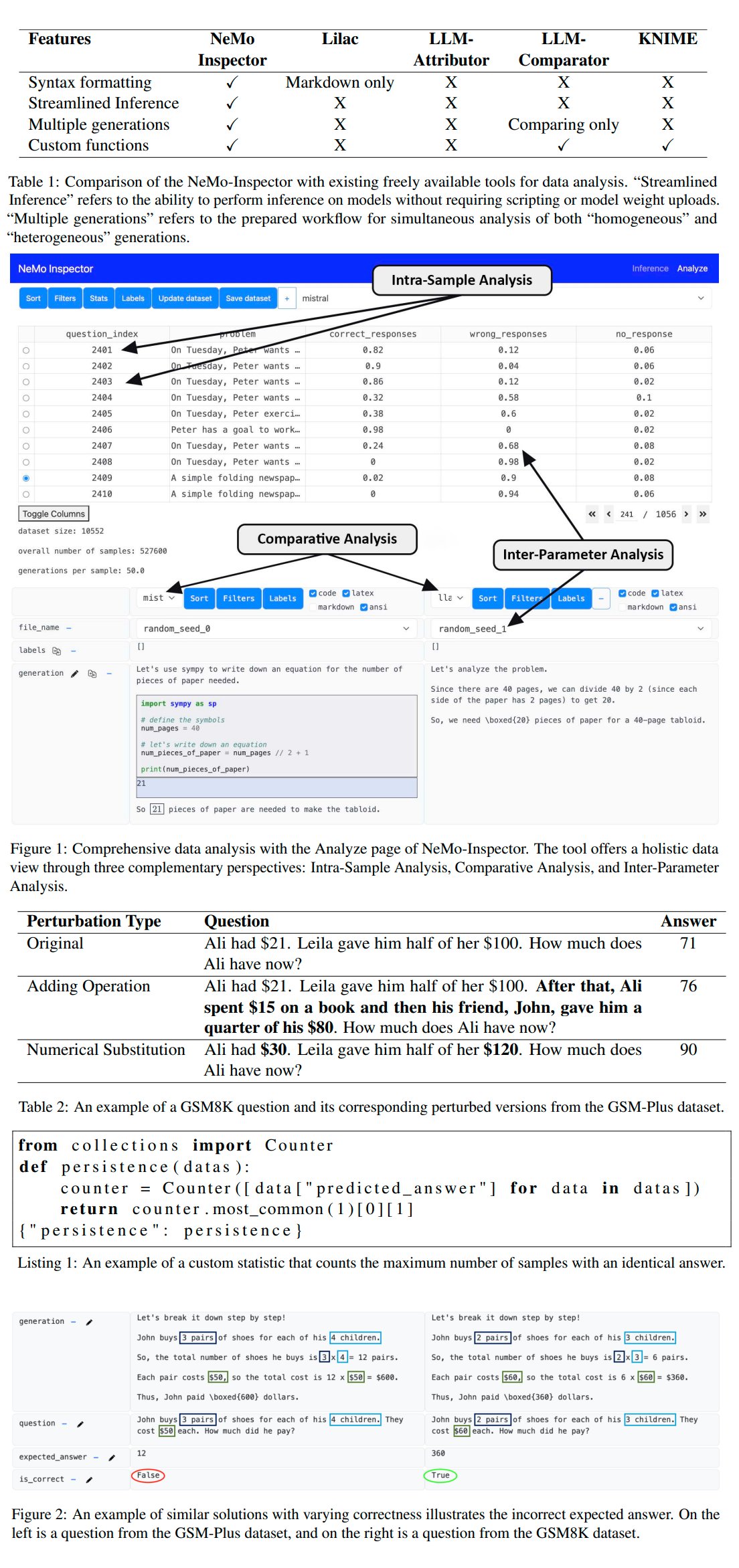Image resolution: width=739 pixels, height=1568 pixels.
Task: Add a model with the plus button beside mistral
Action: point(286,298)
